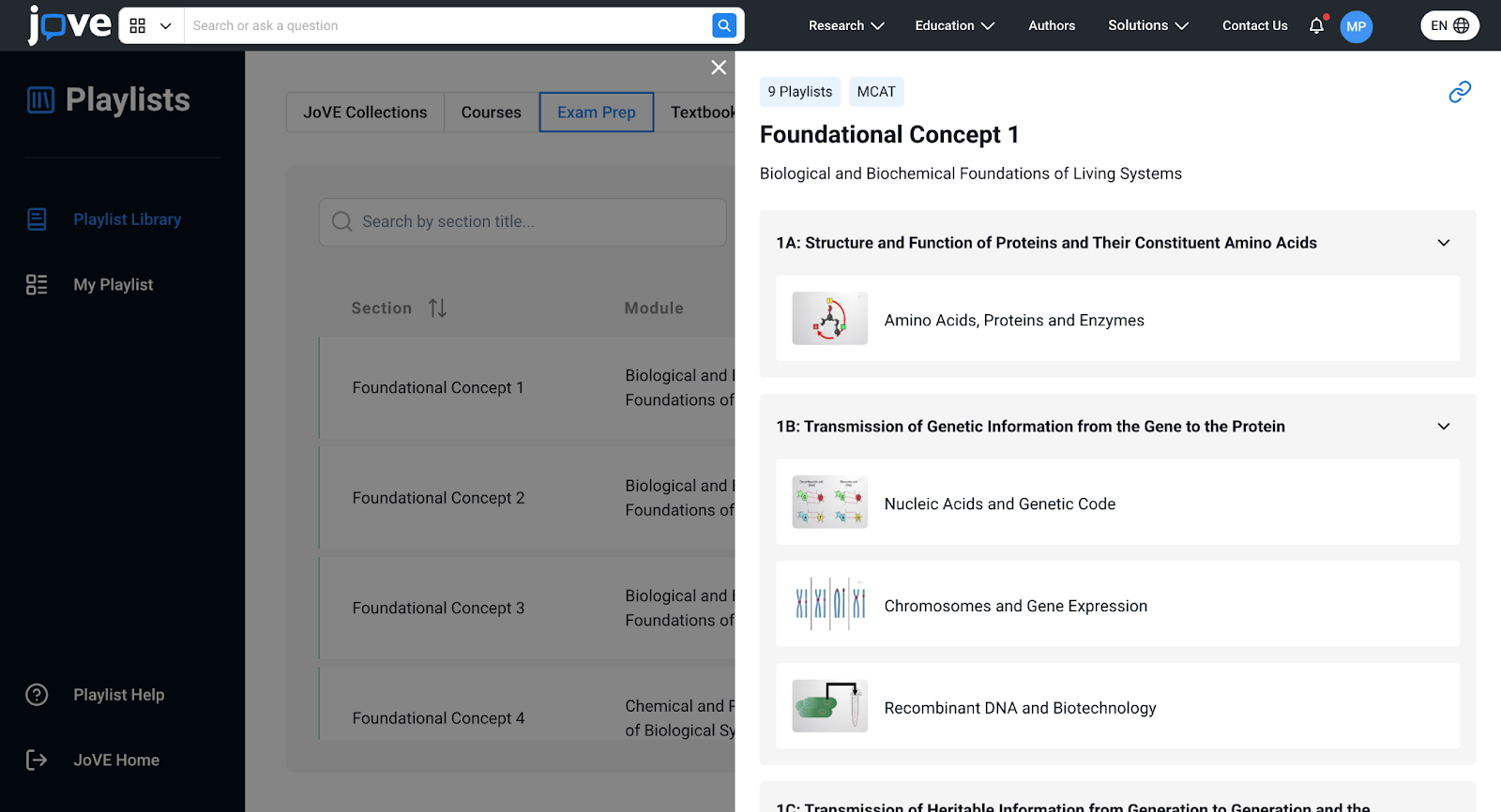Screen dimensions: 1501x812
Task: Focus the 'Search or ask a question' field
Action: (x=447, y=26)
